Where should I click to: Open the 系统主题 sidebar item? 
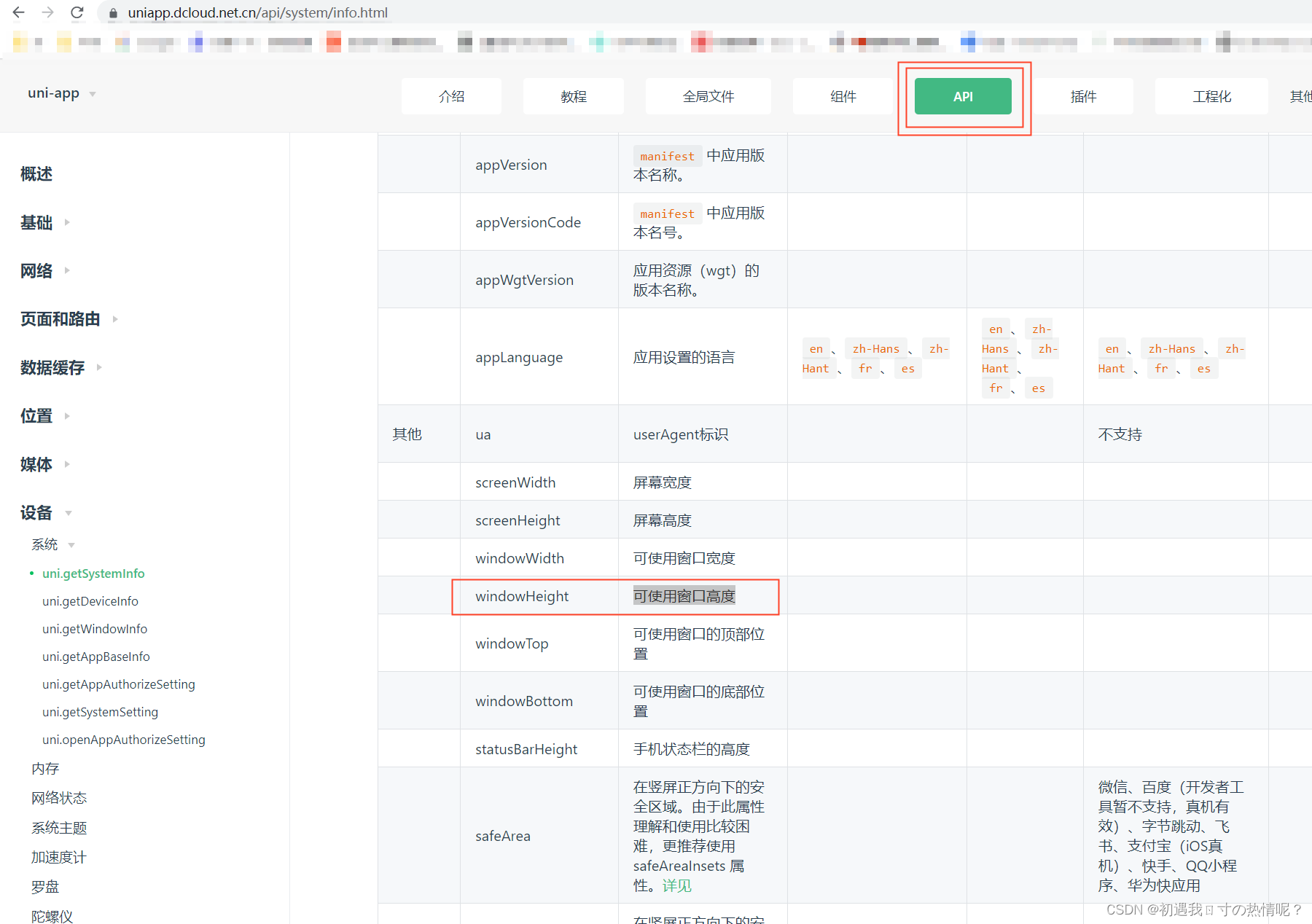59,828
